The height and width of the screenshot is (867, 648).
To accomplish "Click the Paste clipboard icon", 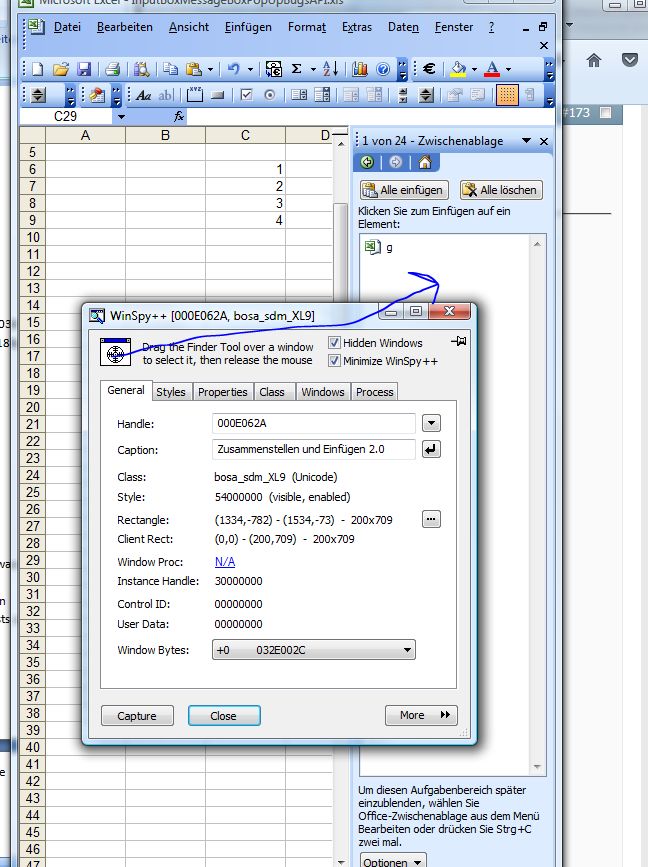I will coord(194,69).
